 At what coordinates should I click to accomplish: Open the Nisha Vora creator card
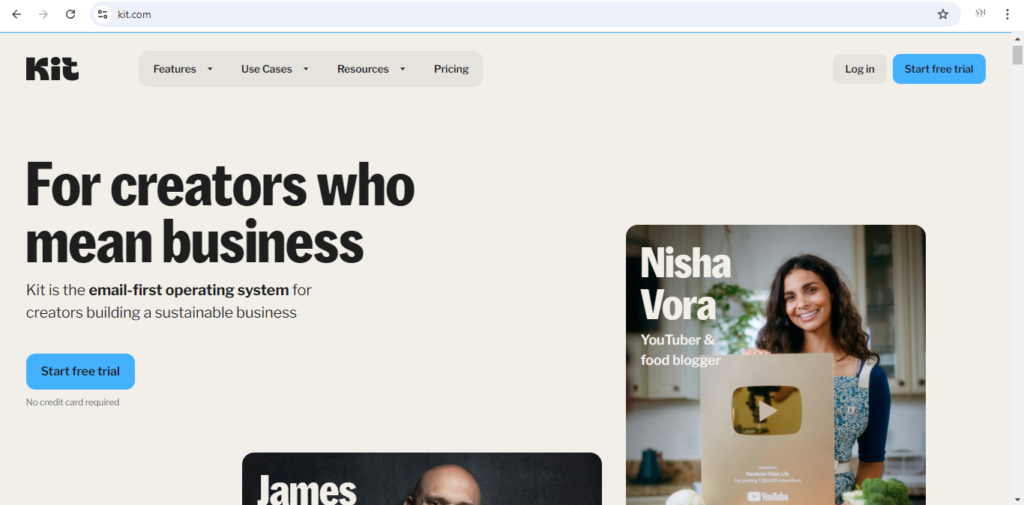775,365
